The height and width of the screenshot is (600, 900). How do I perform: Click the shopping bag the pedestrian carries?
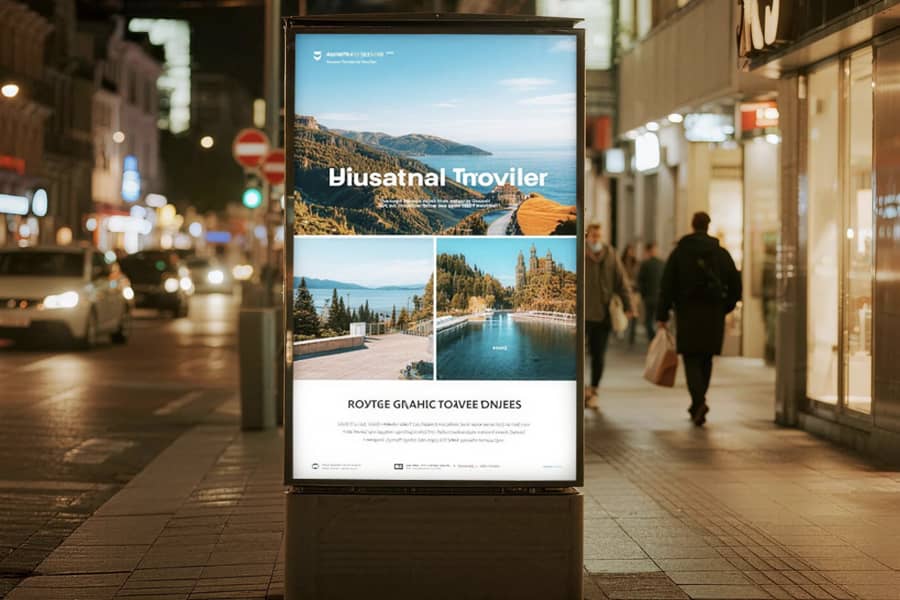tap(661, 358)
